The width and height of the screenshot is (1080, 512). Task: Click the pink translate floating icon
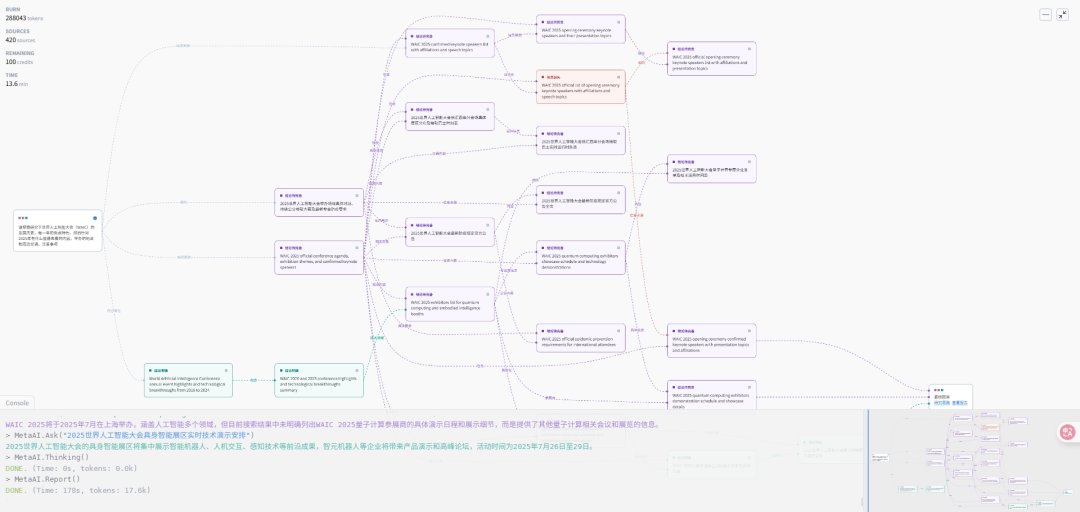click(1067, 432)
